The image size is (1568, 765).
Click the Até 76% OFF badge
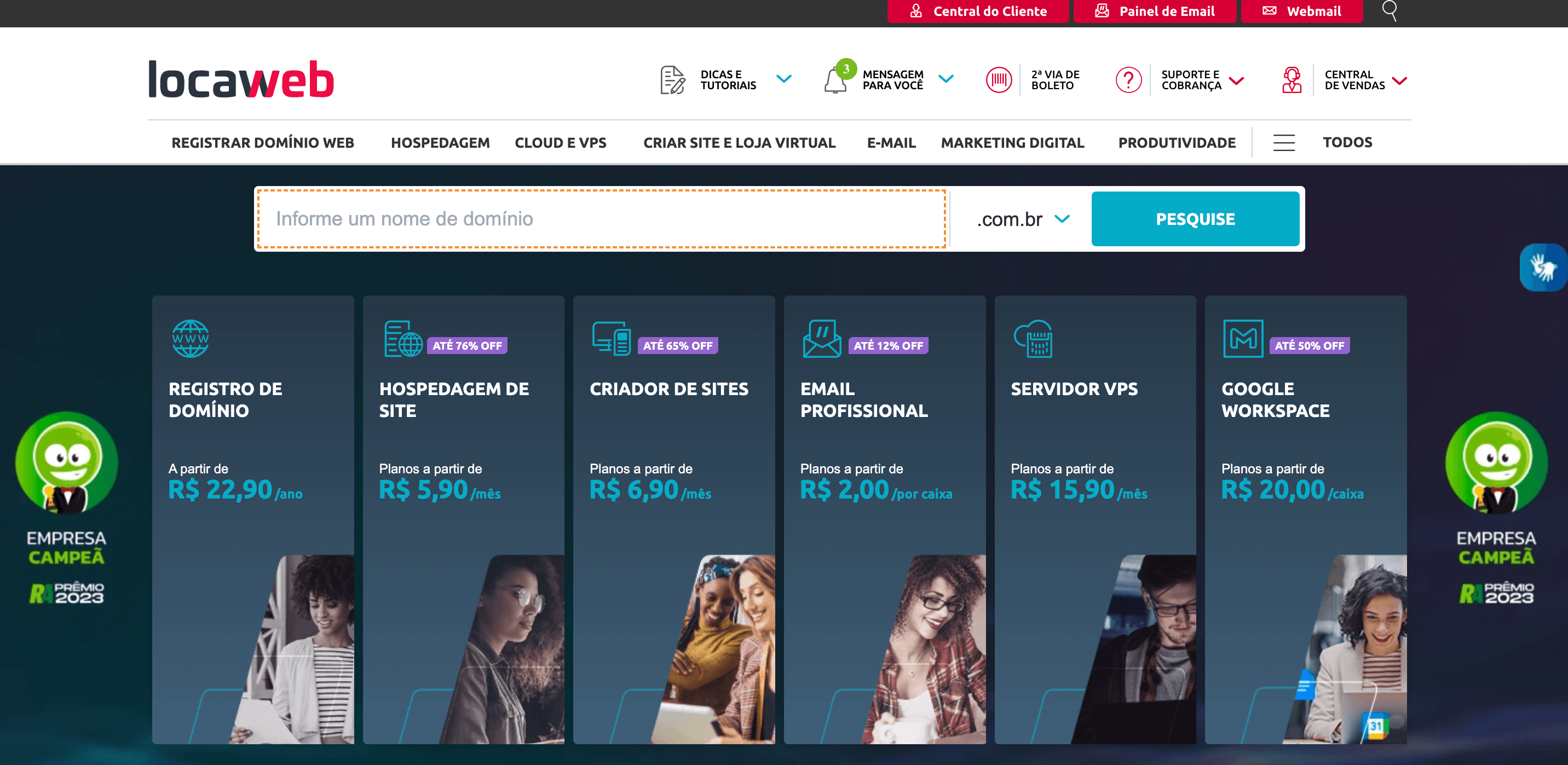[x=468, y=346]
